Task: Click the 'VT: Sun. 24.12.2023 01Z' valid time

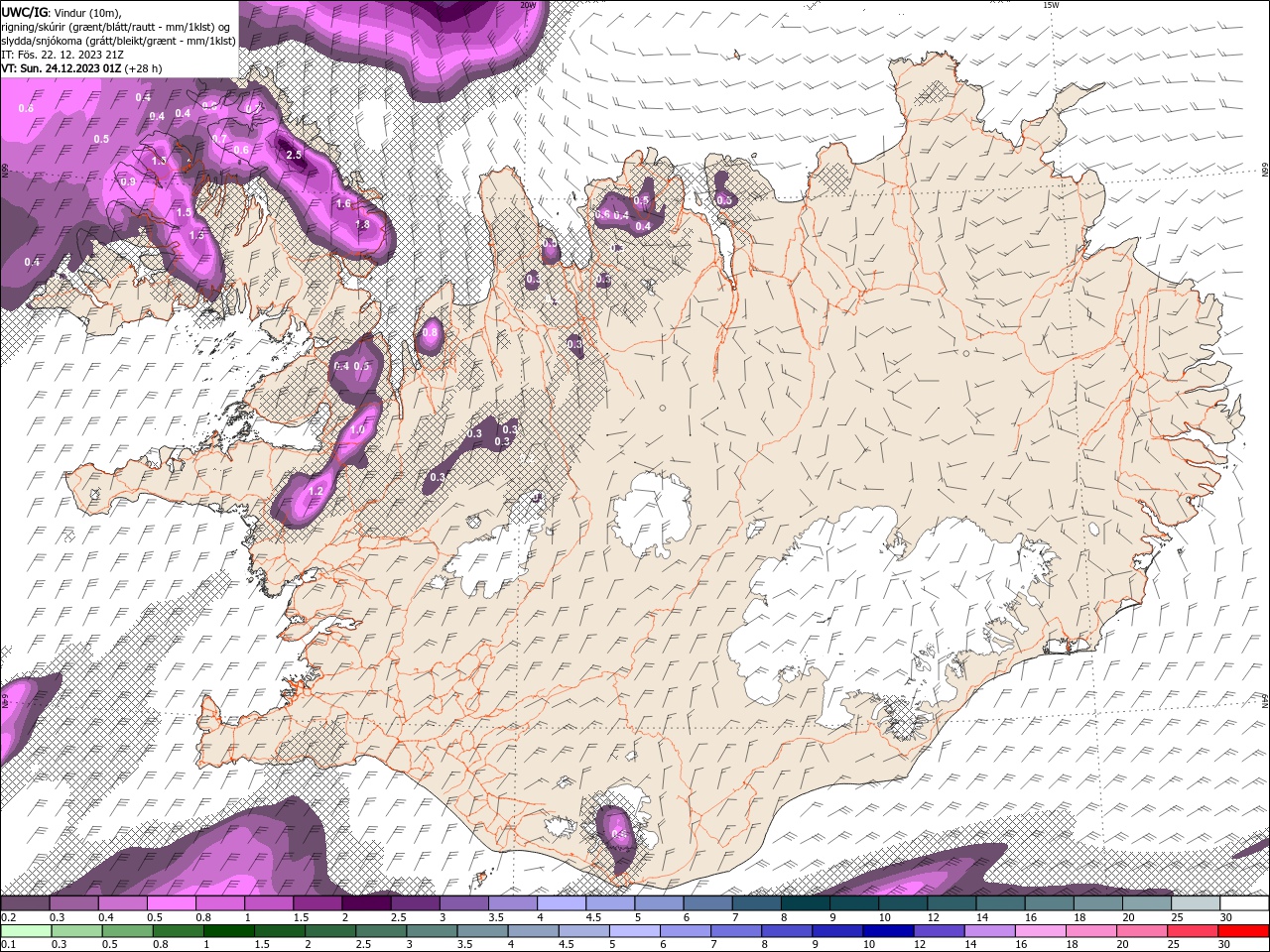Action: point(62,68)
